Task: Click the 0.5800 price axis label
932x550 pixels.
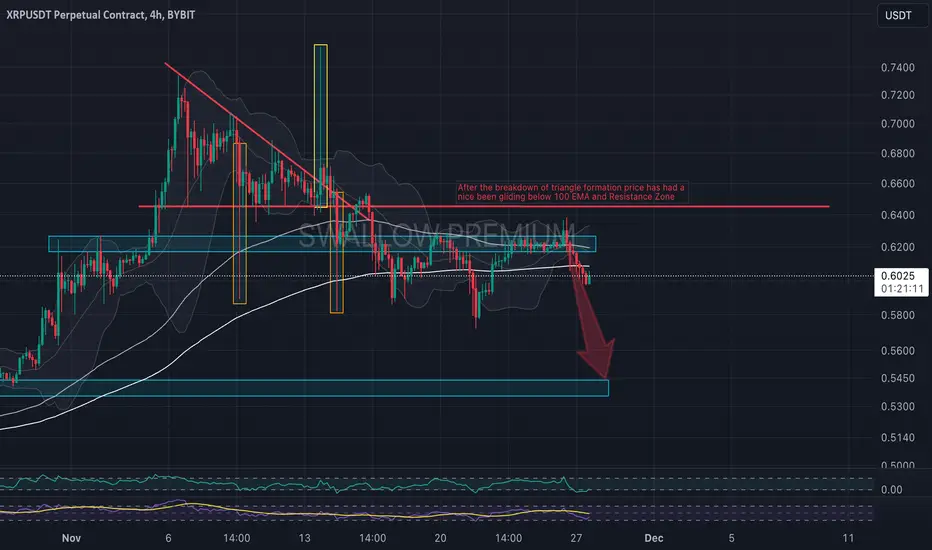Action: (x=898, y=315)
